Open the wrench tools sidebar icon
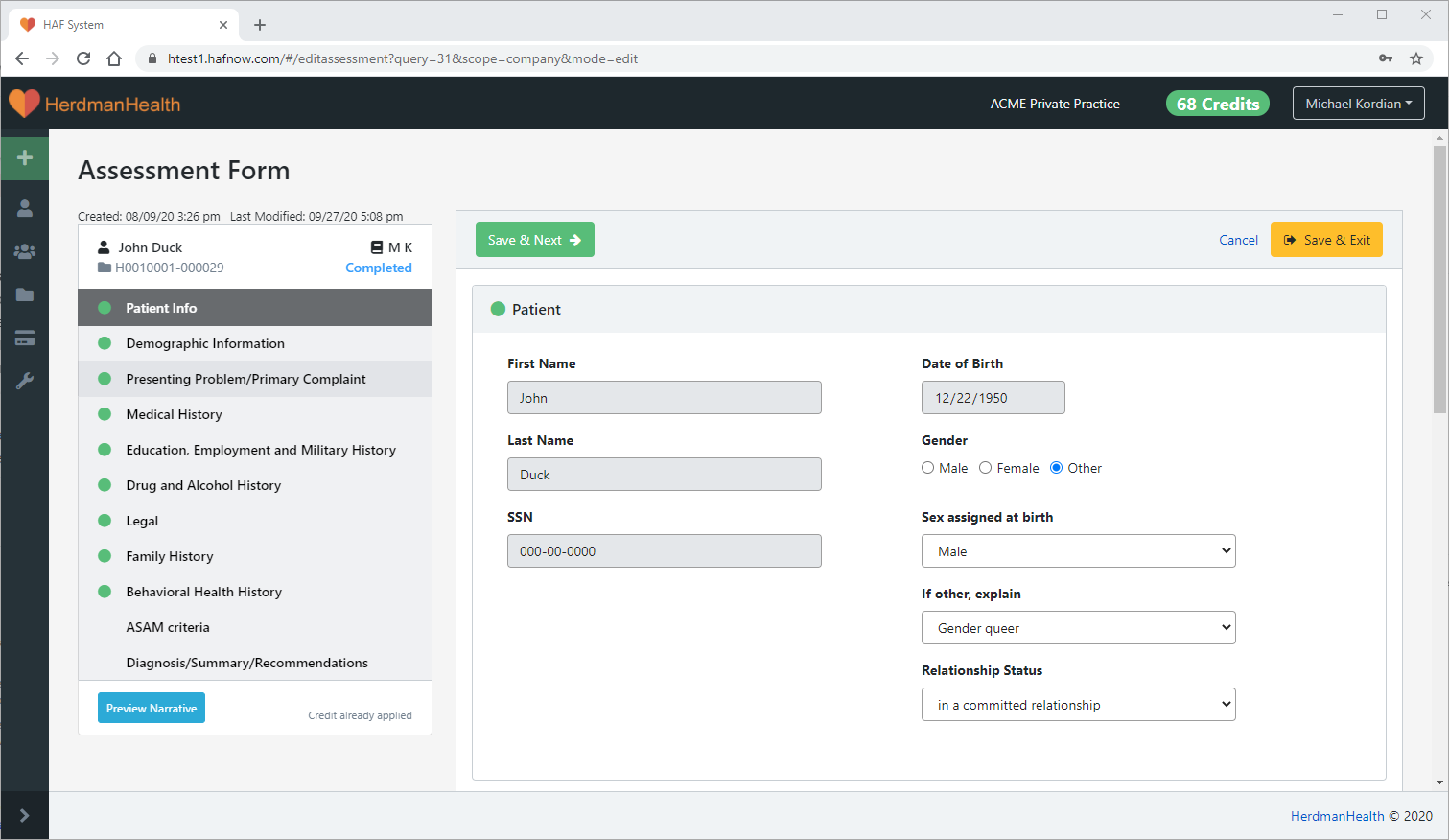The image size is (1449, 840). click(x=25, y=381)
